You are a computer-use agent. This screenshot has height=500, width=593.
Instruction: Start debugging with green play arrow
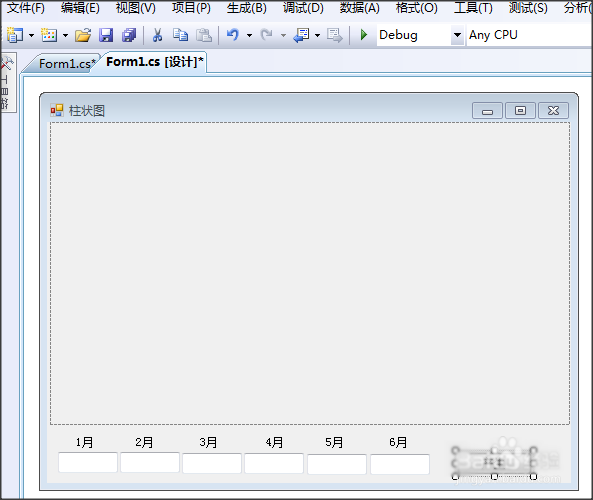pos(364,35)
